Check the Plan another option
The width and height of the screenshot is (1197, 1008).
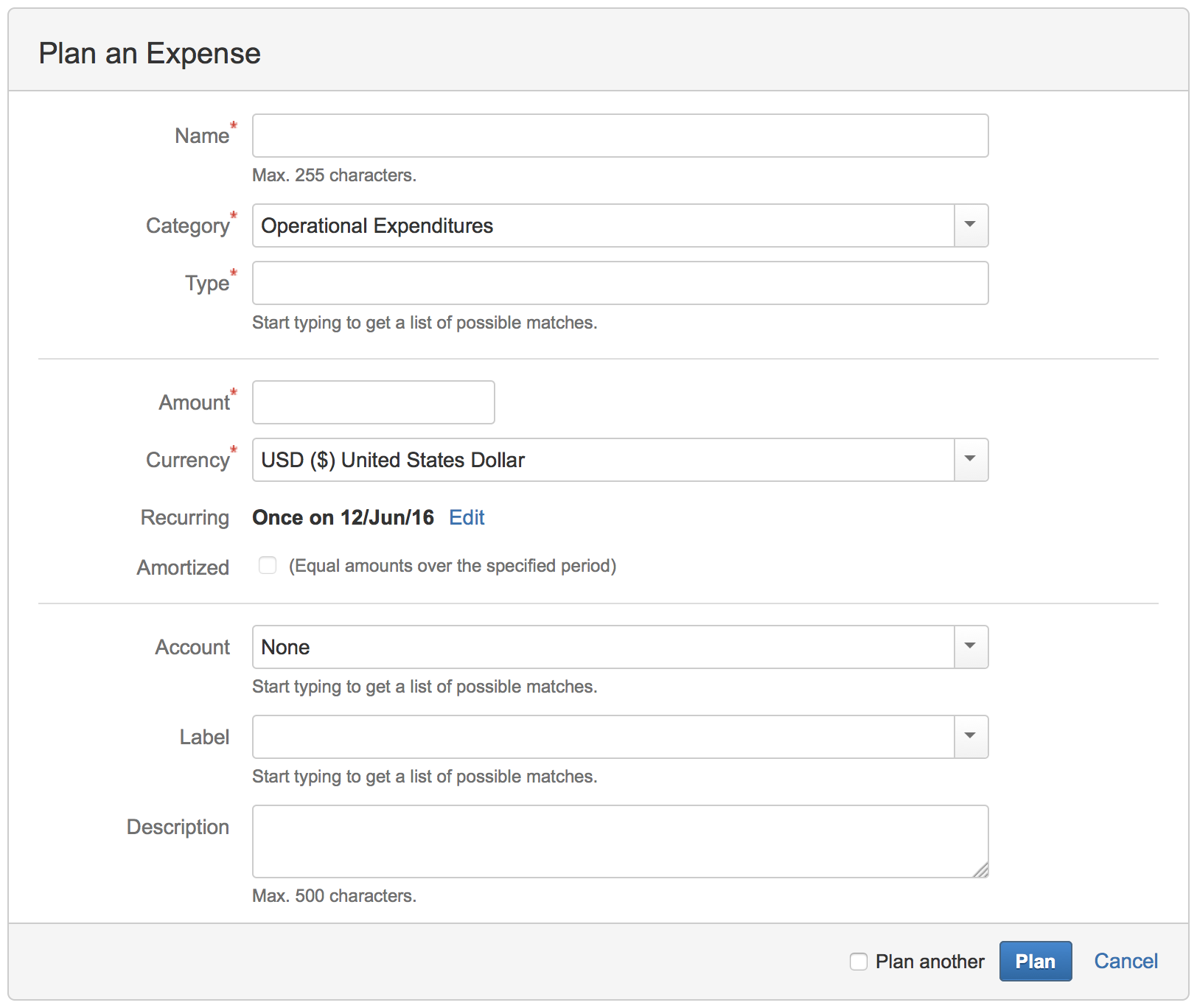[x=858, y=962]
